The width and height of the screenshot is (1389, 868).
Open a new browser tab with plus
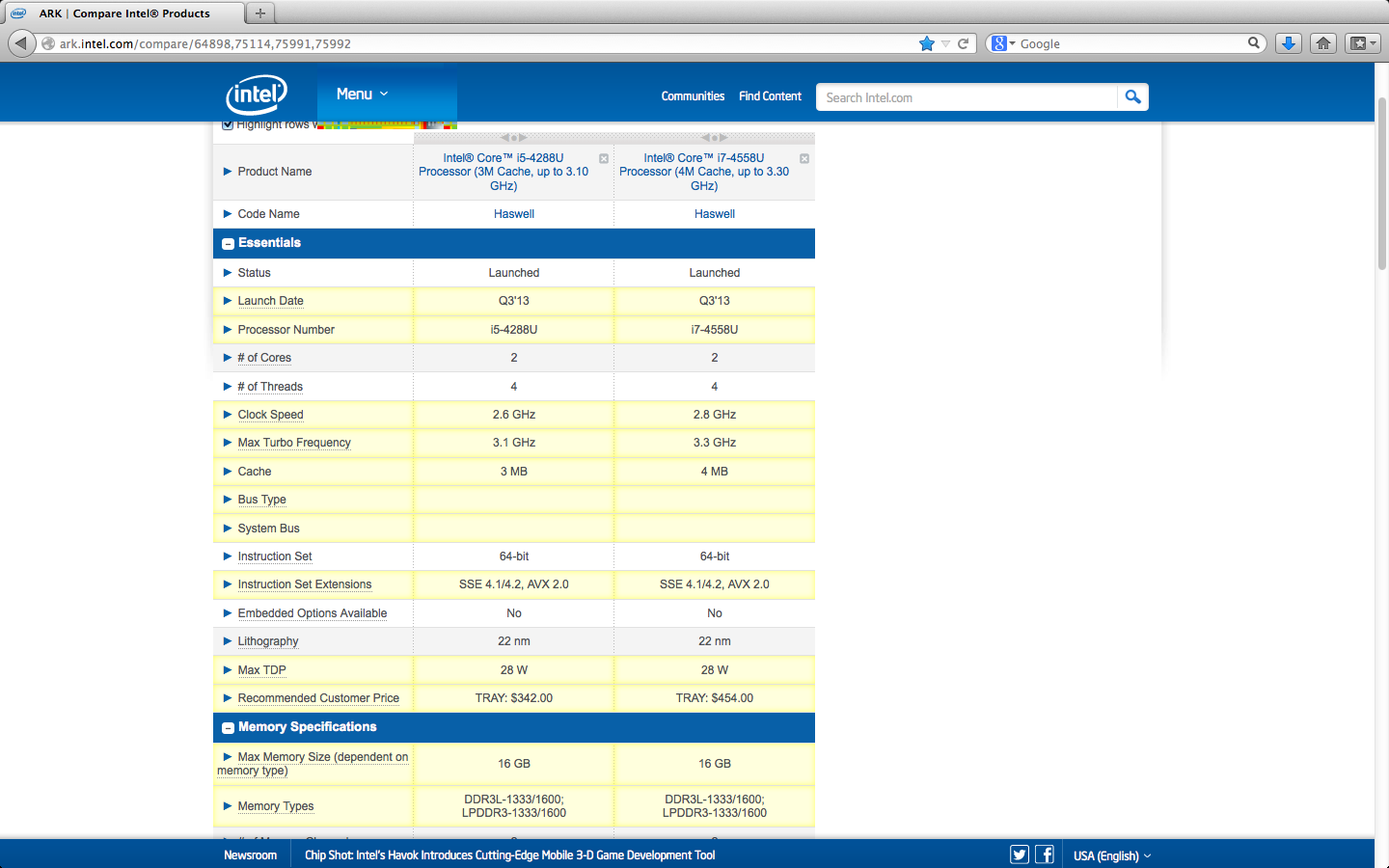tap(259, 13)
